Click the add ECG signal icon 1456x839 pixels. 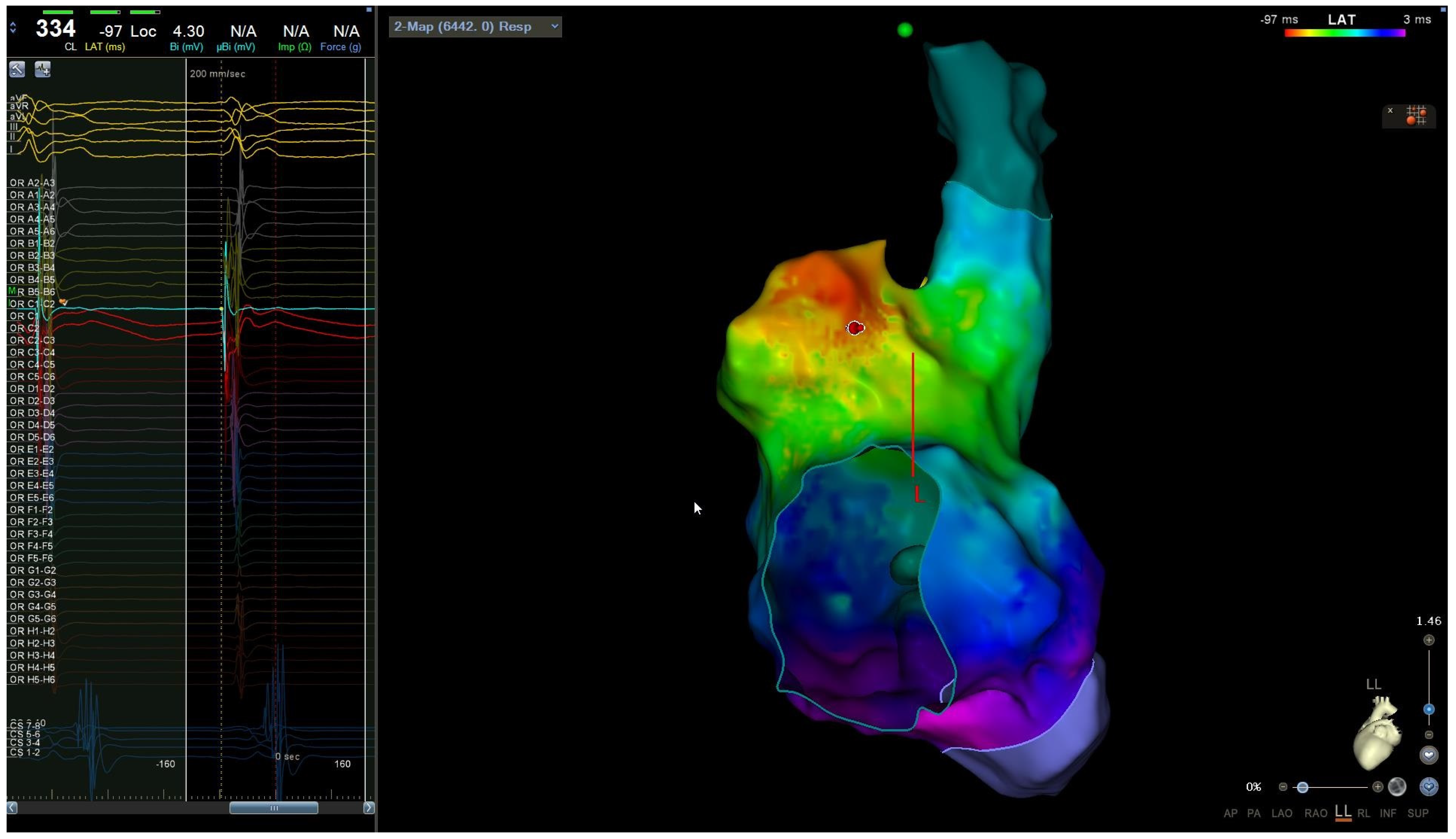[43, 69]
